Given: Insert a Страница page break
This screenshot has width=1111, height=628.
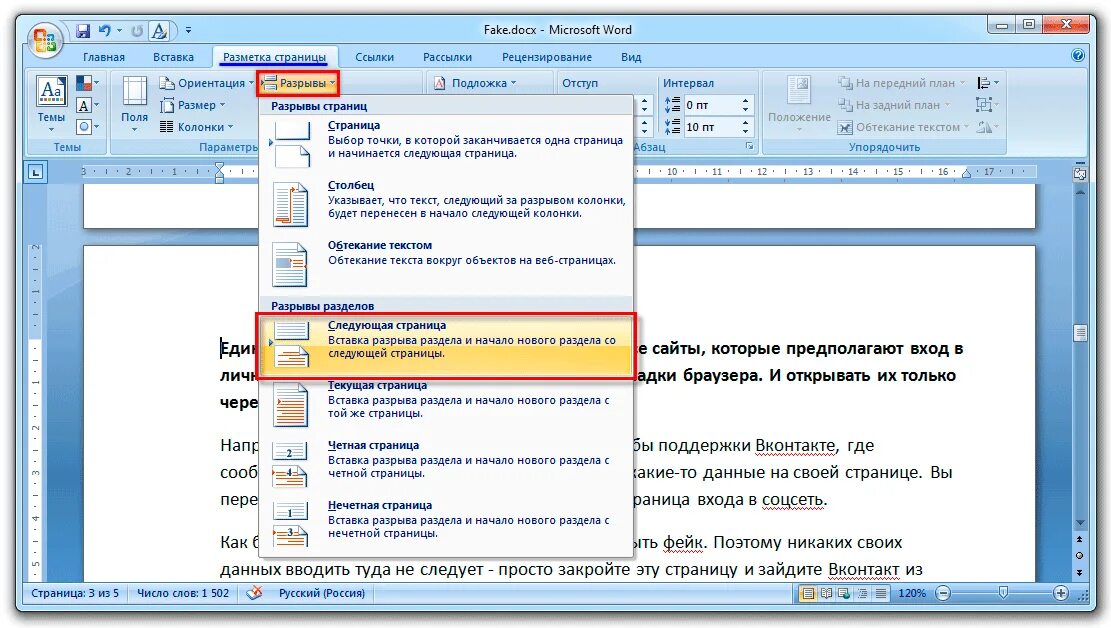Looking at the screenshot, I should (446, 145).
